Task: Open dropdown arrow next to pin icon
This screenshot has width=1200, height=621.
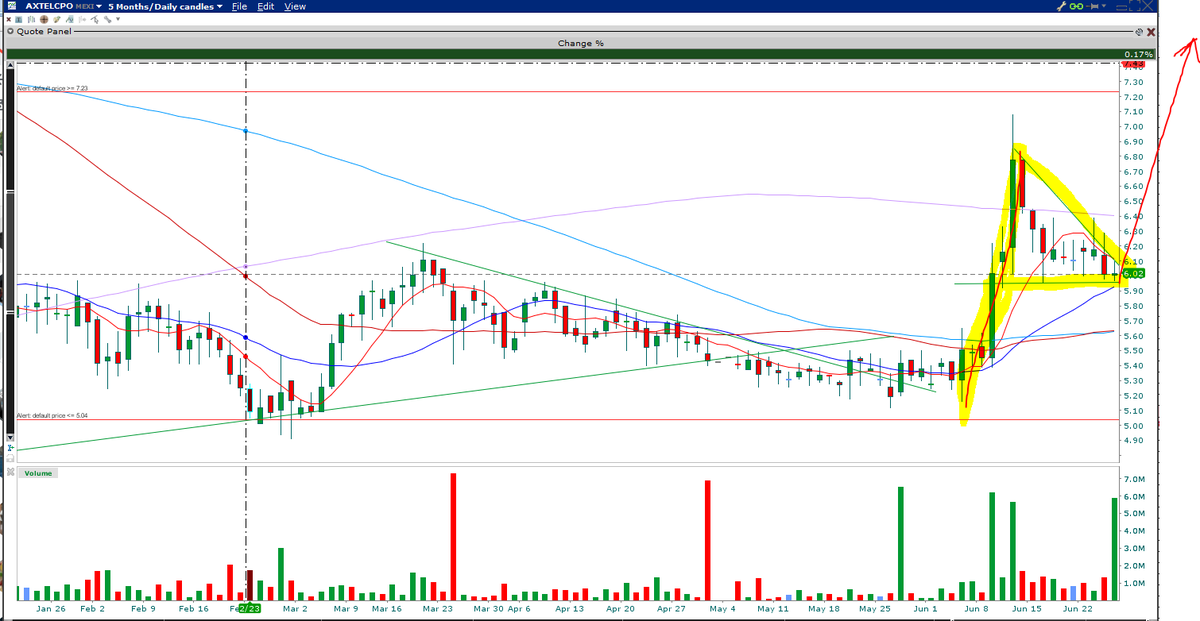Action: coord(1104,6)
